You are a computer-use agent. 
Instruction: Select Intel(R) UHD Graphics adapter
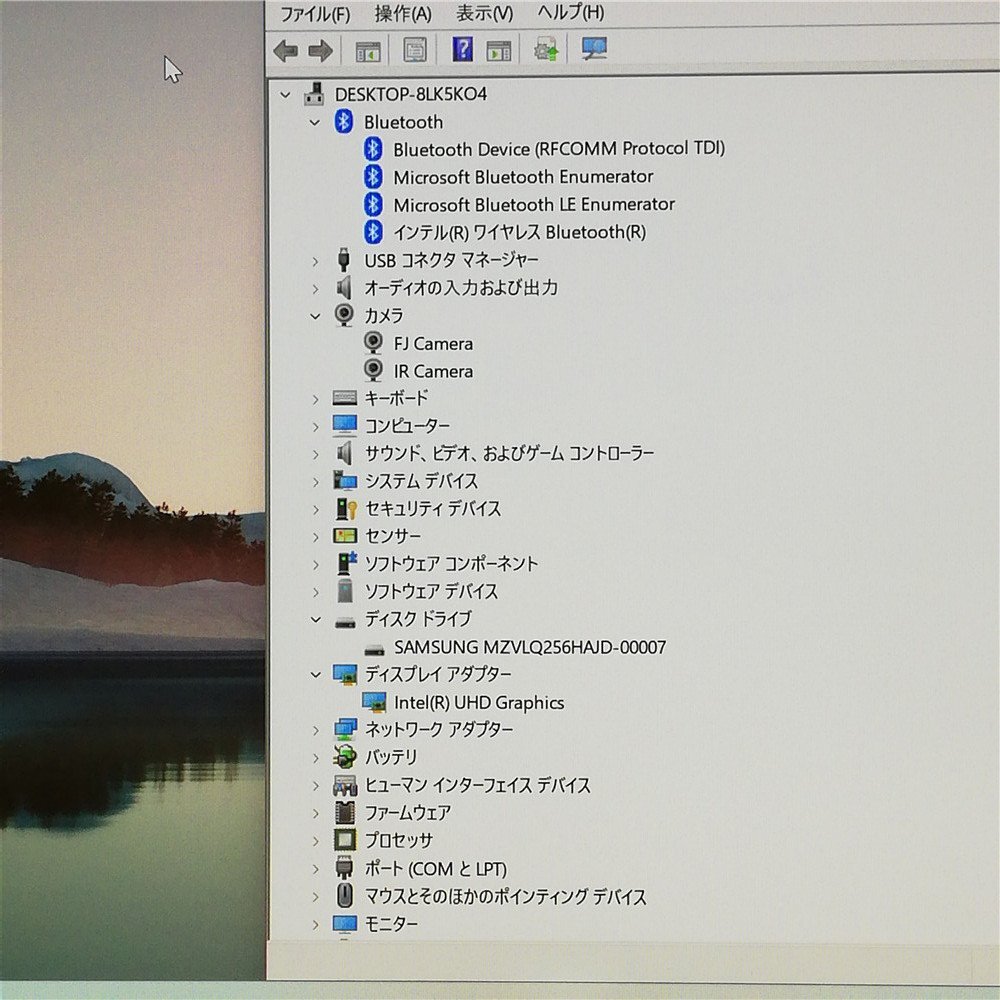click(479, 703)
